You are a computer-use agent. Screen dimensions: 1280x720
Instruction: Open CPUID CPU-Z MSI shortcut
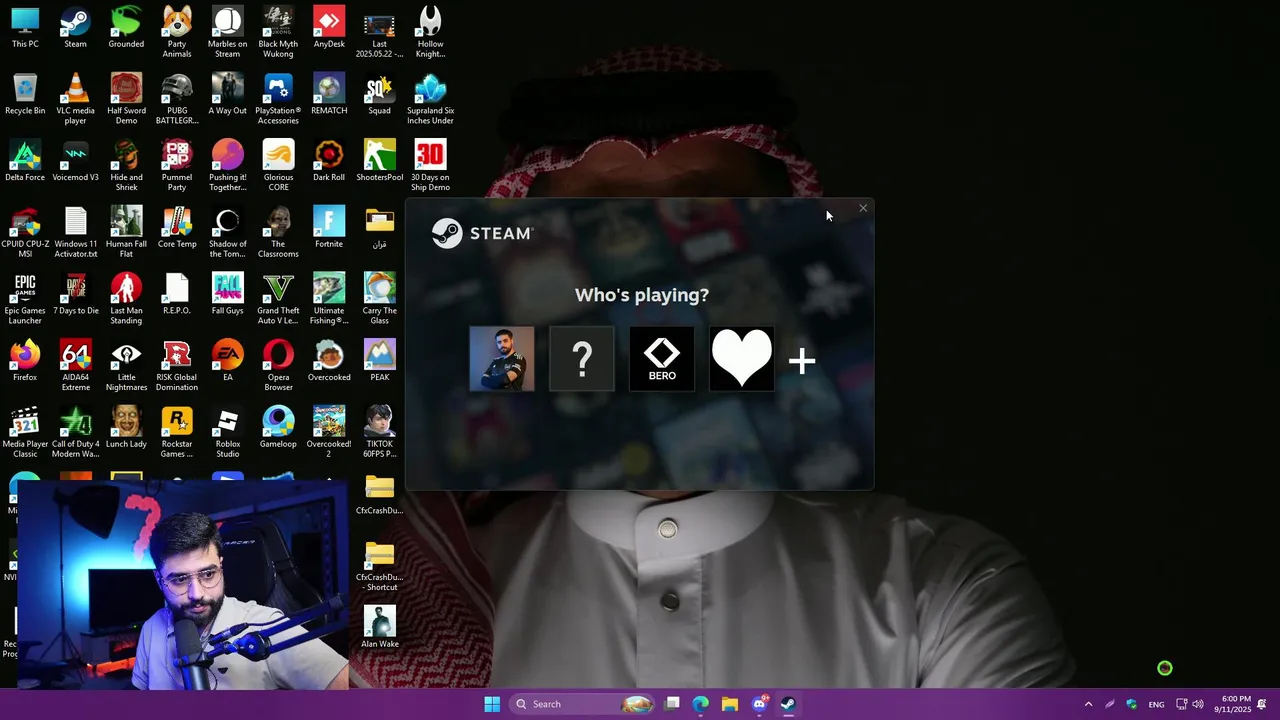(25, 232)
